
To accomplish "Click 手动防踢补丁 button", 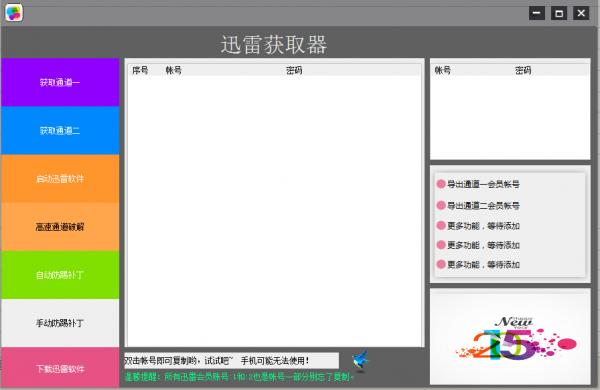I will click(60, 323).
